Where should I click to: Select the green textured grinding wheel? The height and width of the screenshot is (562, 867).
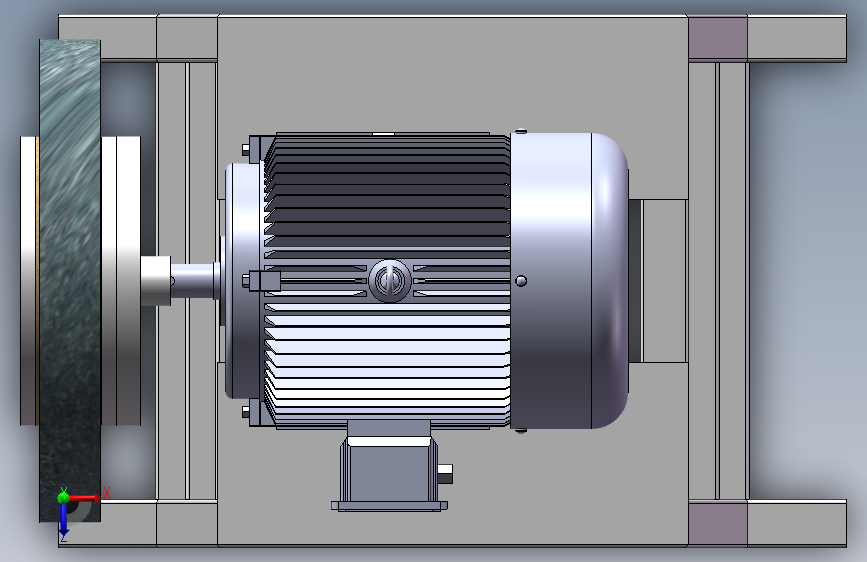tap(70, 280)
